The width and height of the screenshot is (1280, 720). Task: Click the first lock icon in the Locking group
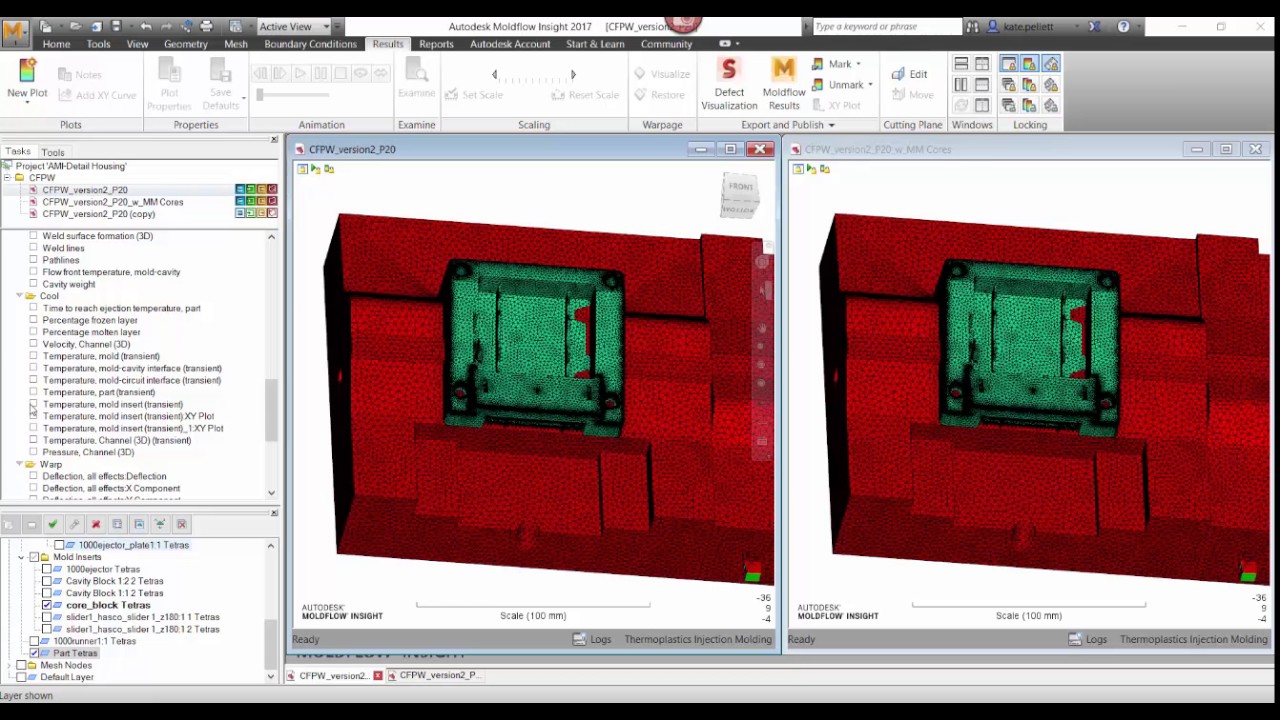pos(1008,65)
